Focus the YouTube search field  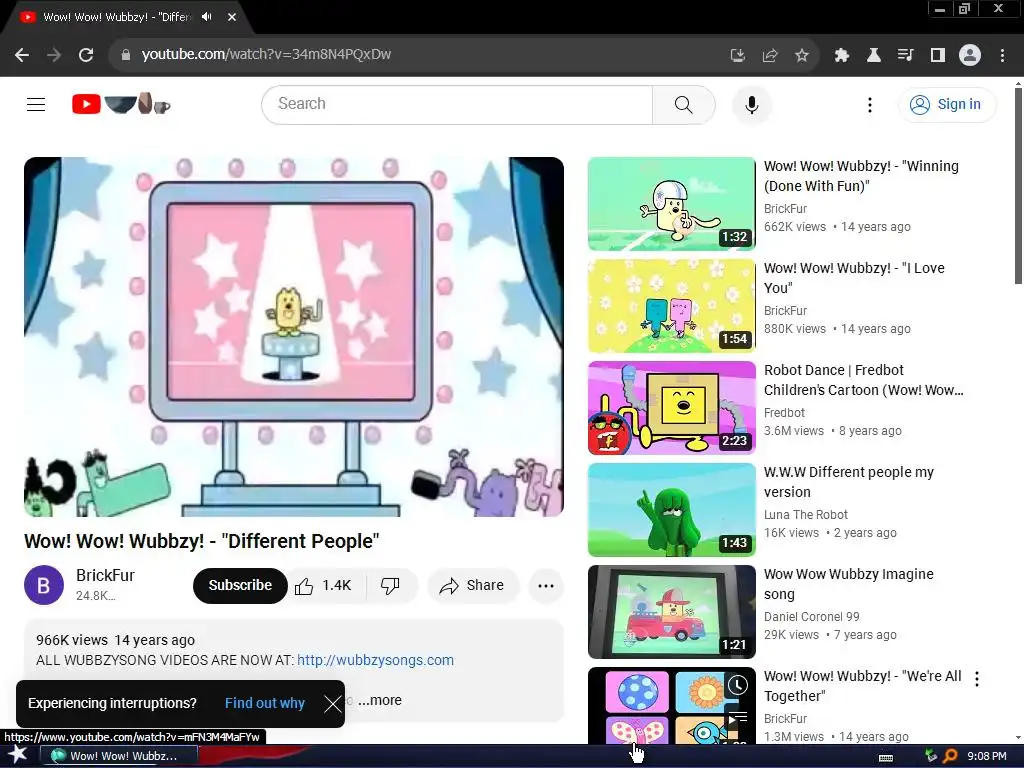coord(457,104)
